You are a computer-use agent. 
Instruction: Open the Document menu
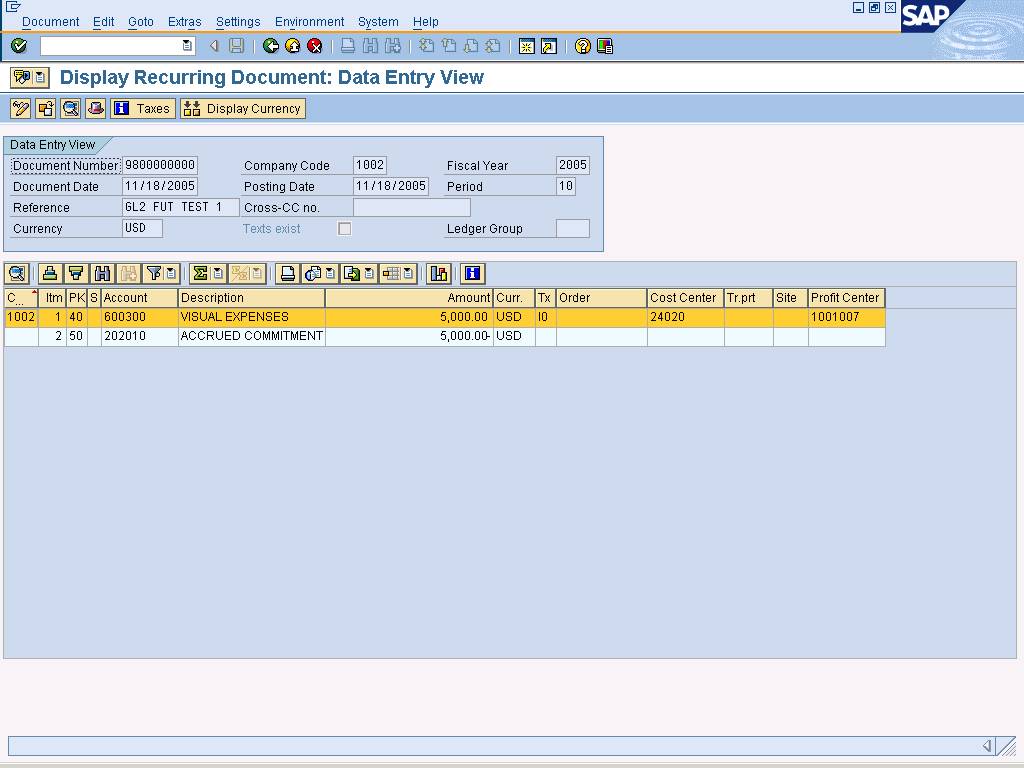pyautogui.click(x=50, y=22)
